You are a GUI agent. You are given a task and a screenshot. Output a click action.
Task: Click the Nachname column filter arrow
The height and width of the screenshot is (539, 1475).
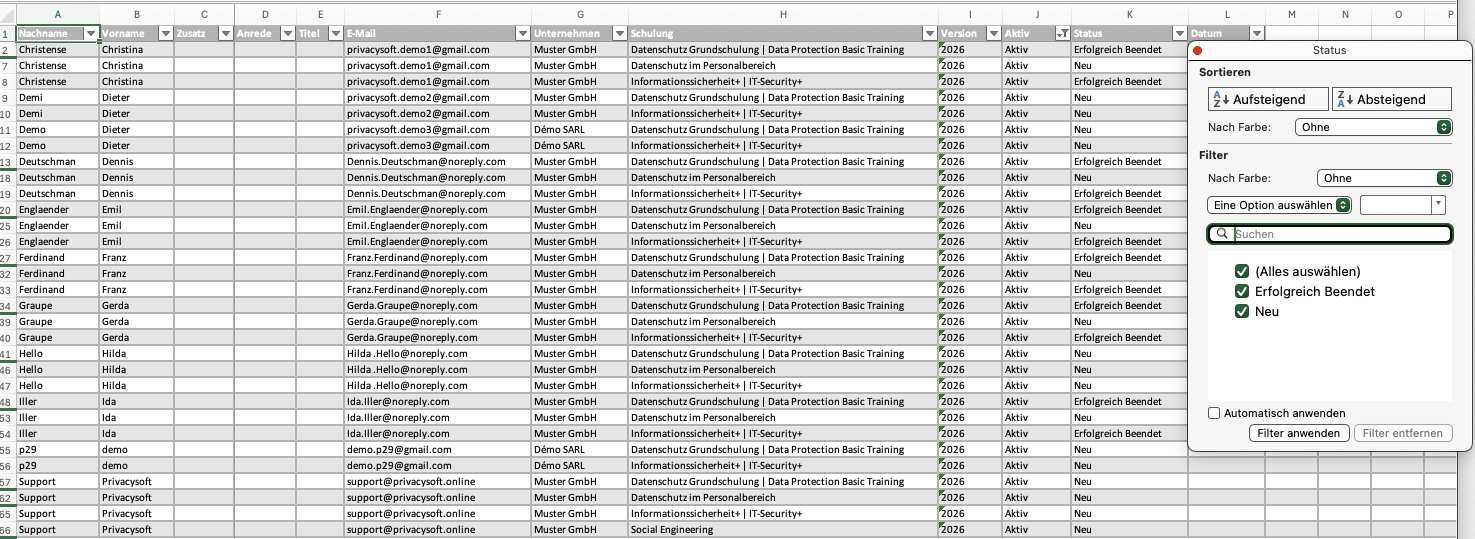coord(92,34)
